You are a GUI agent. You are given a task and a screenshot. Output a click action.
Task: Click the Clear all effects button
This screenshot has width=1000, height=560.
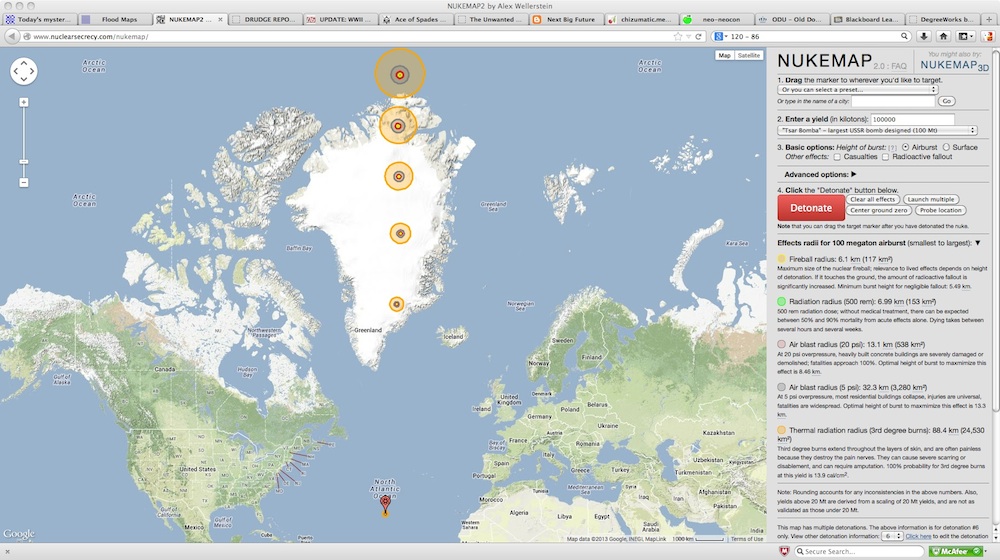point(873,199)
